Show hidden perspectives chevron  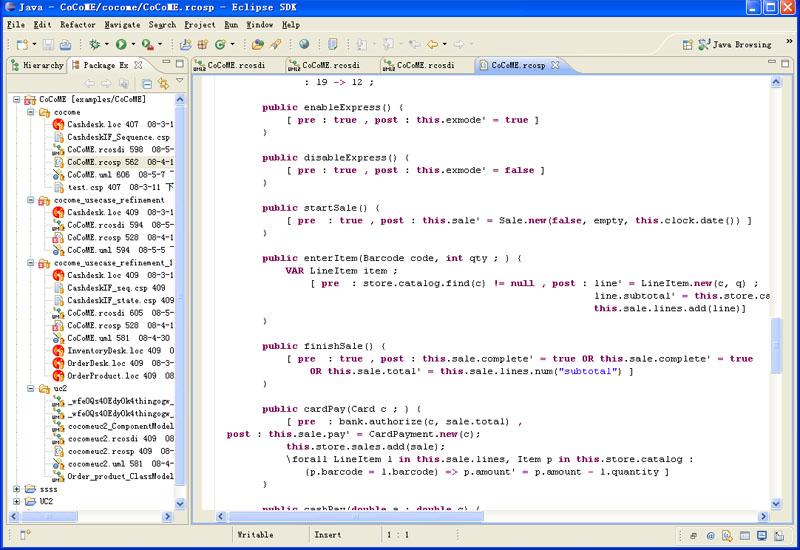[x=789, y=42]
